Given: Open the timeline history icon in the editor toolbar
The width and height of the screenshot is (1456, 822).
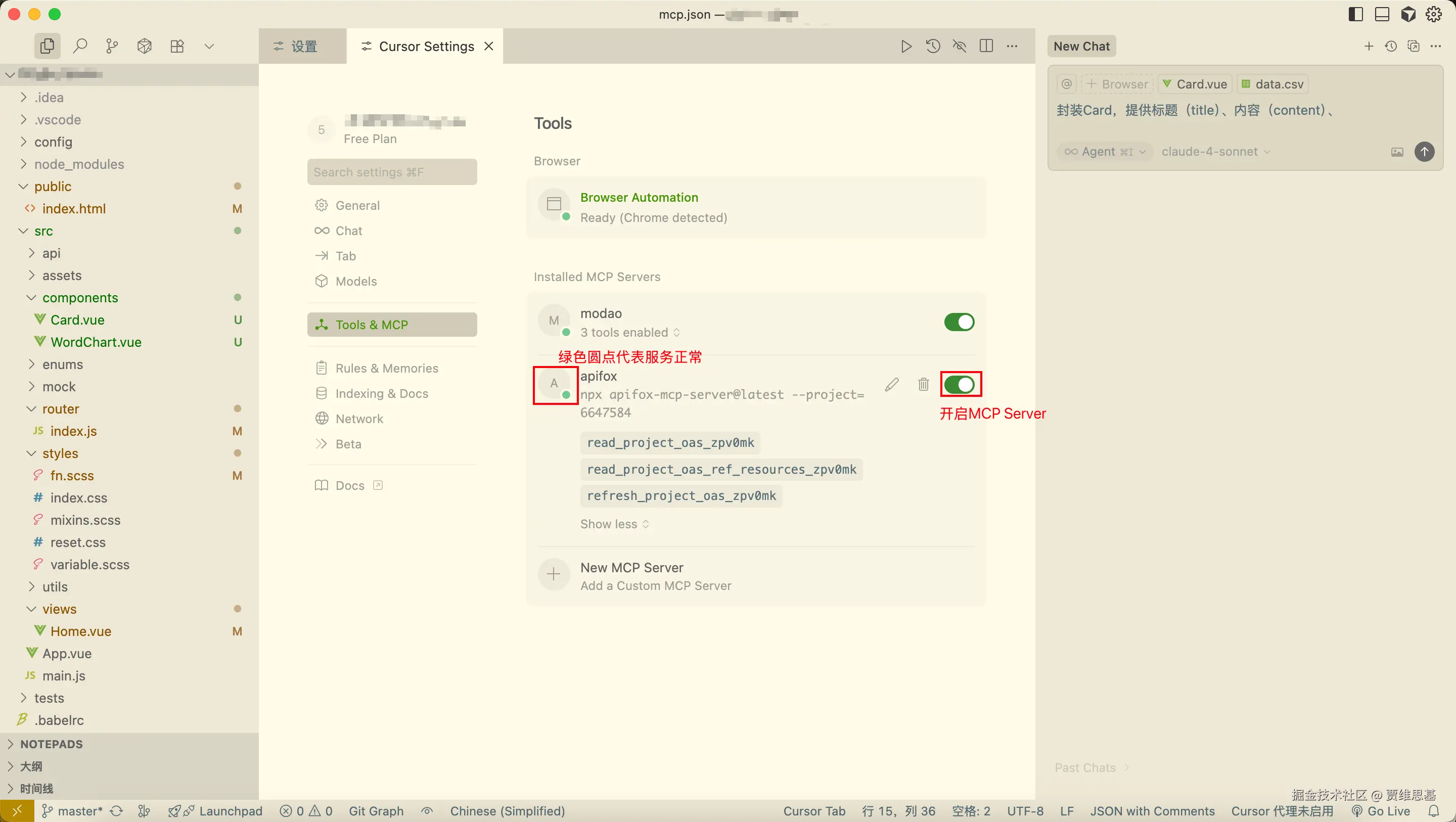Looking at the screenshot, I should pyautogui.click(x=933, y=47).
